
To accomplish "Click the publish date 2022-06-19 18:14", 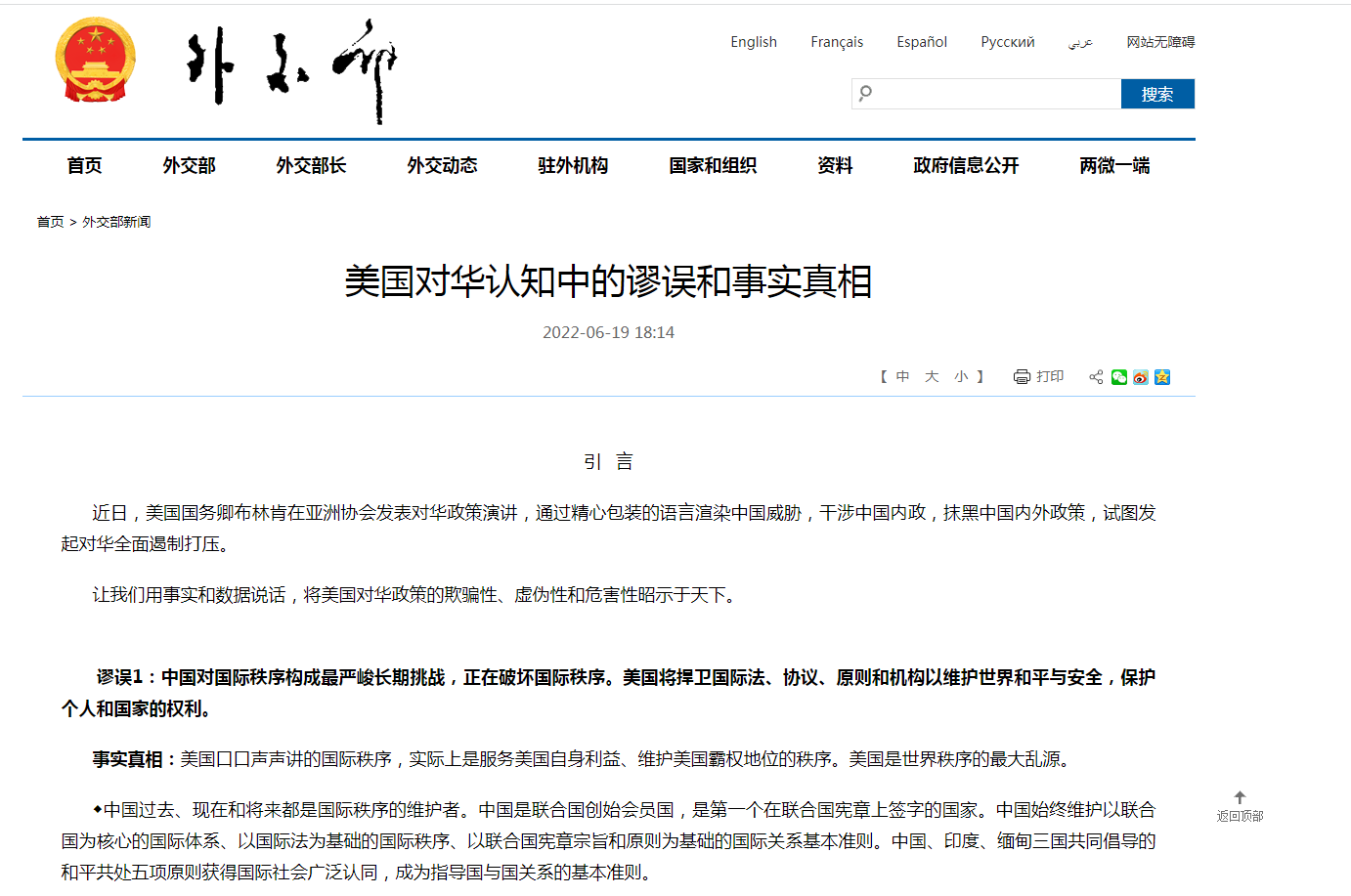I will click(x=608, y=332).
